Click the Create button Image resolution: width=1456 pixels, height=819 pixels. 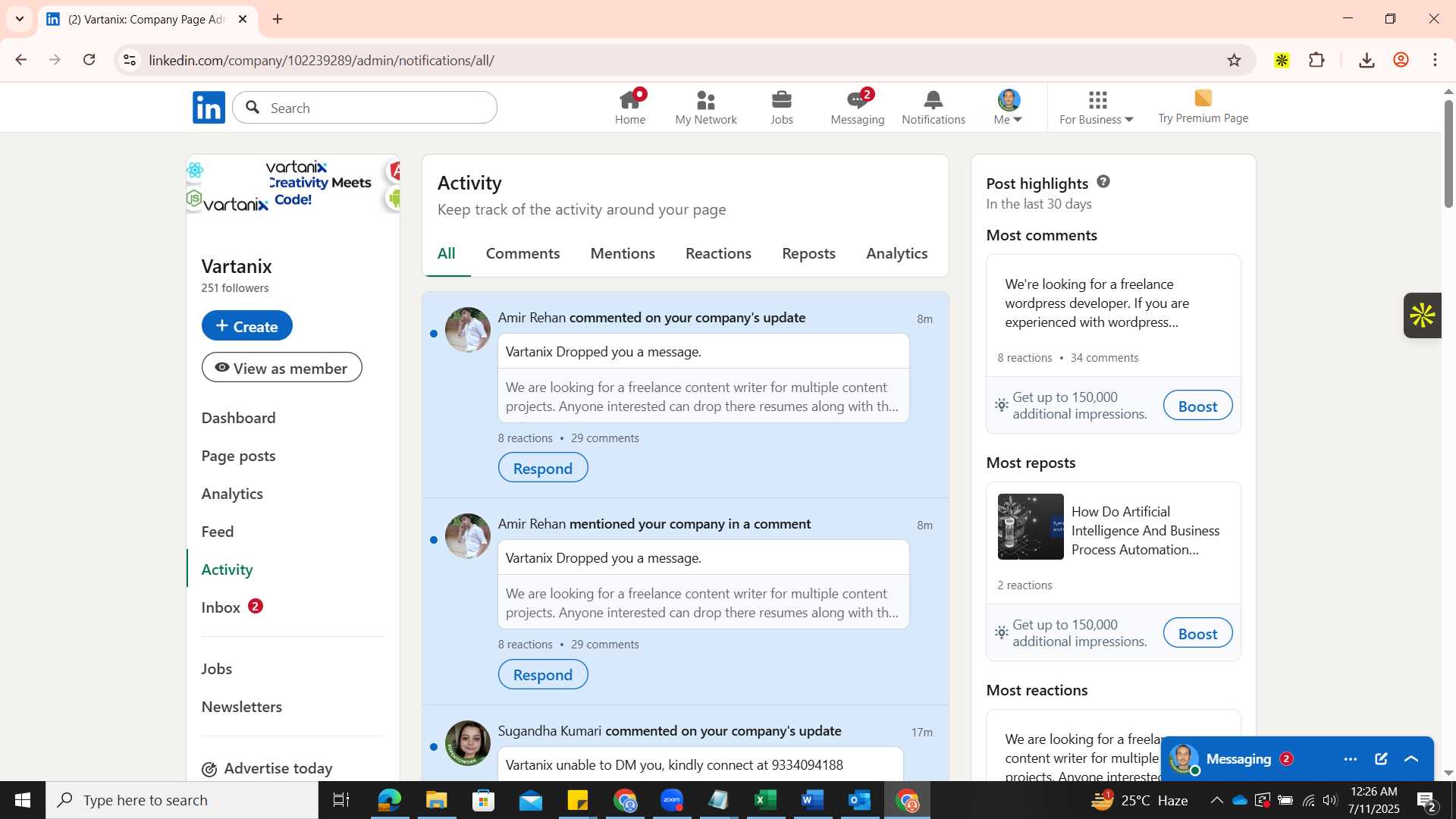click(x=247, y=325)
